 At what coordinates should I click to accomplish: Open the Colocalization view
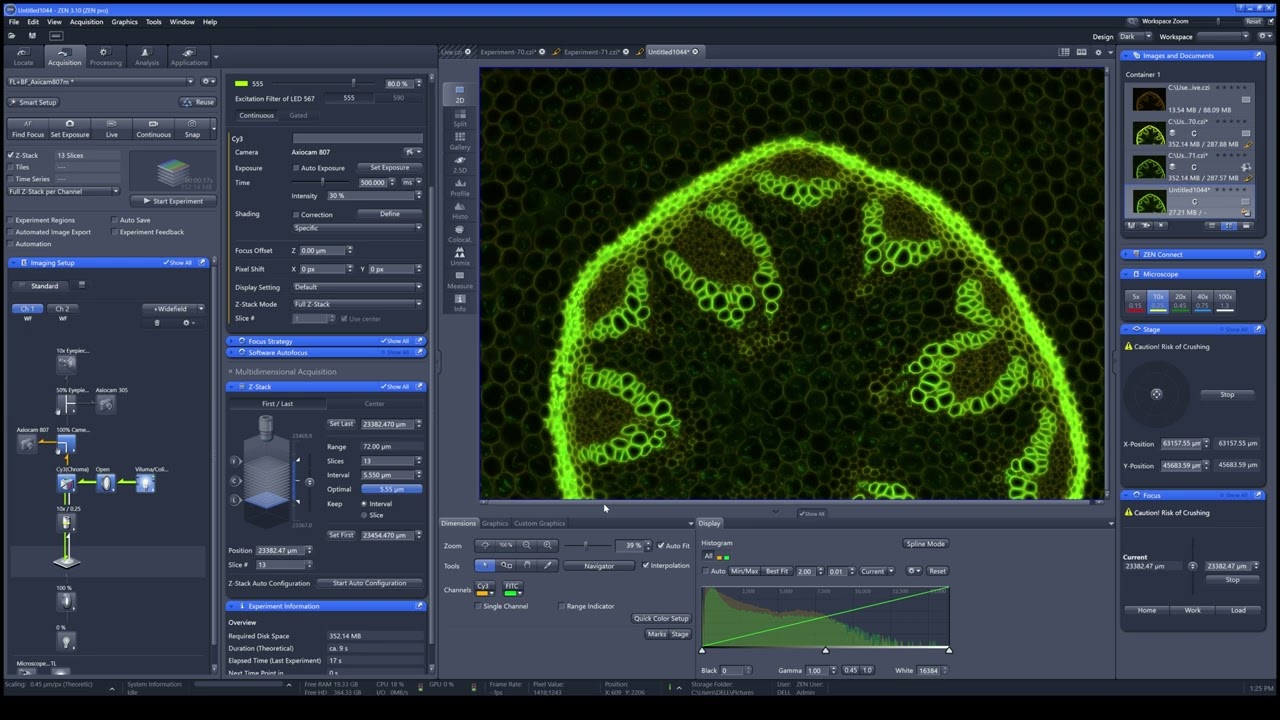(460, 233)
